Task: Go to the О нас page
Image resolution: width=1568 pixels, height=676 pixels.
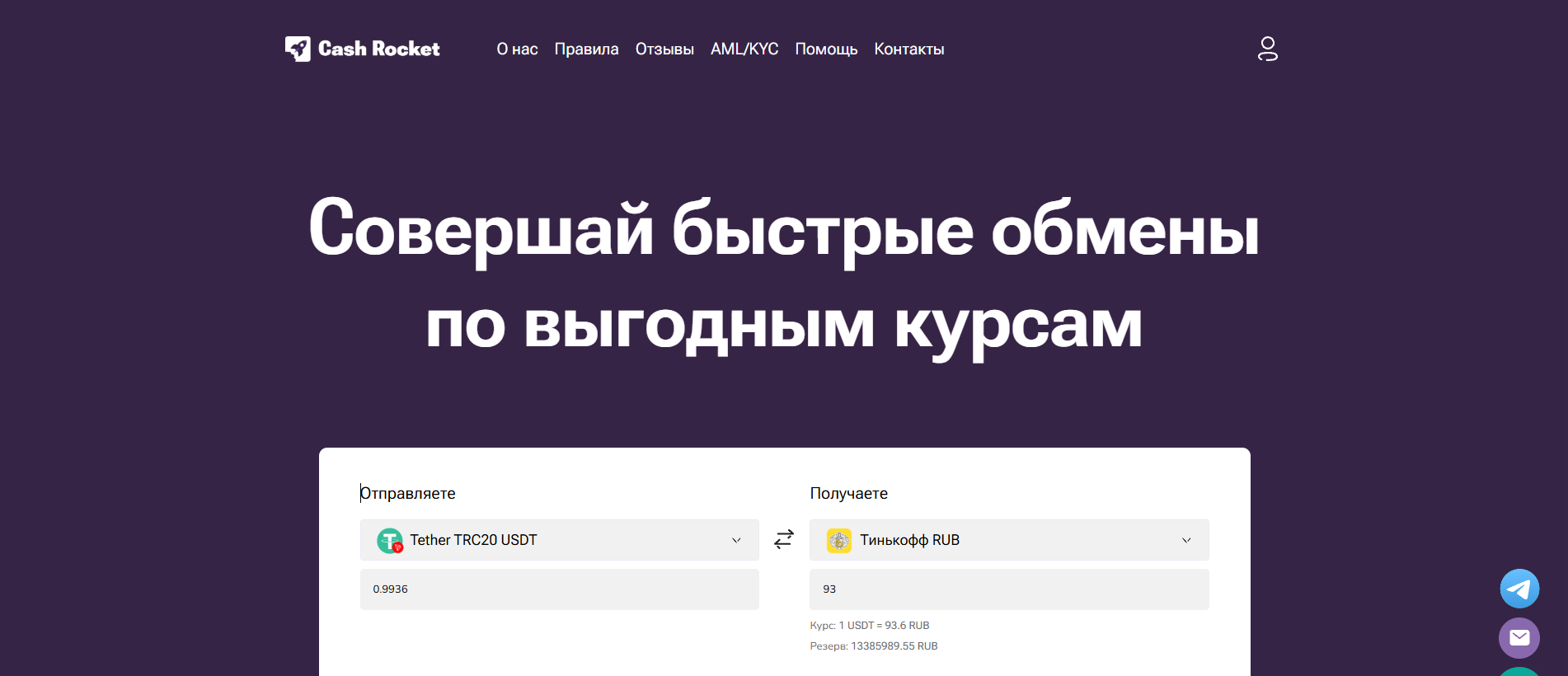Action: [x=517, y=49]
